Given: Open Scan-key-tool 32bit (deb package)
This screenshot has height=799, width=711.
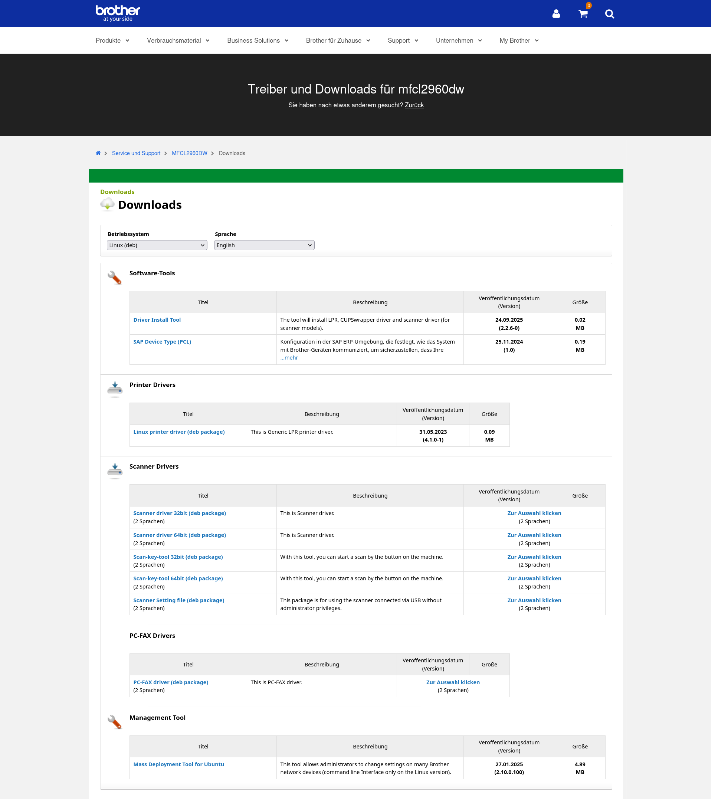Looking at the screenshot, I should click(178, 557).
